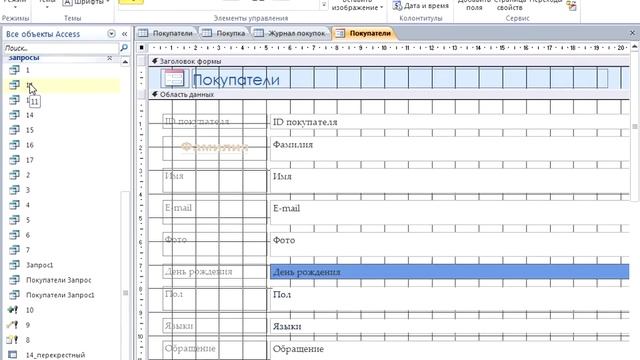Close the current document tab
Image resolution: width=640 pixels, height=360 pixels.
coord(632,33)
